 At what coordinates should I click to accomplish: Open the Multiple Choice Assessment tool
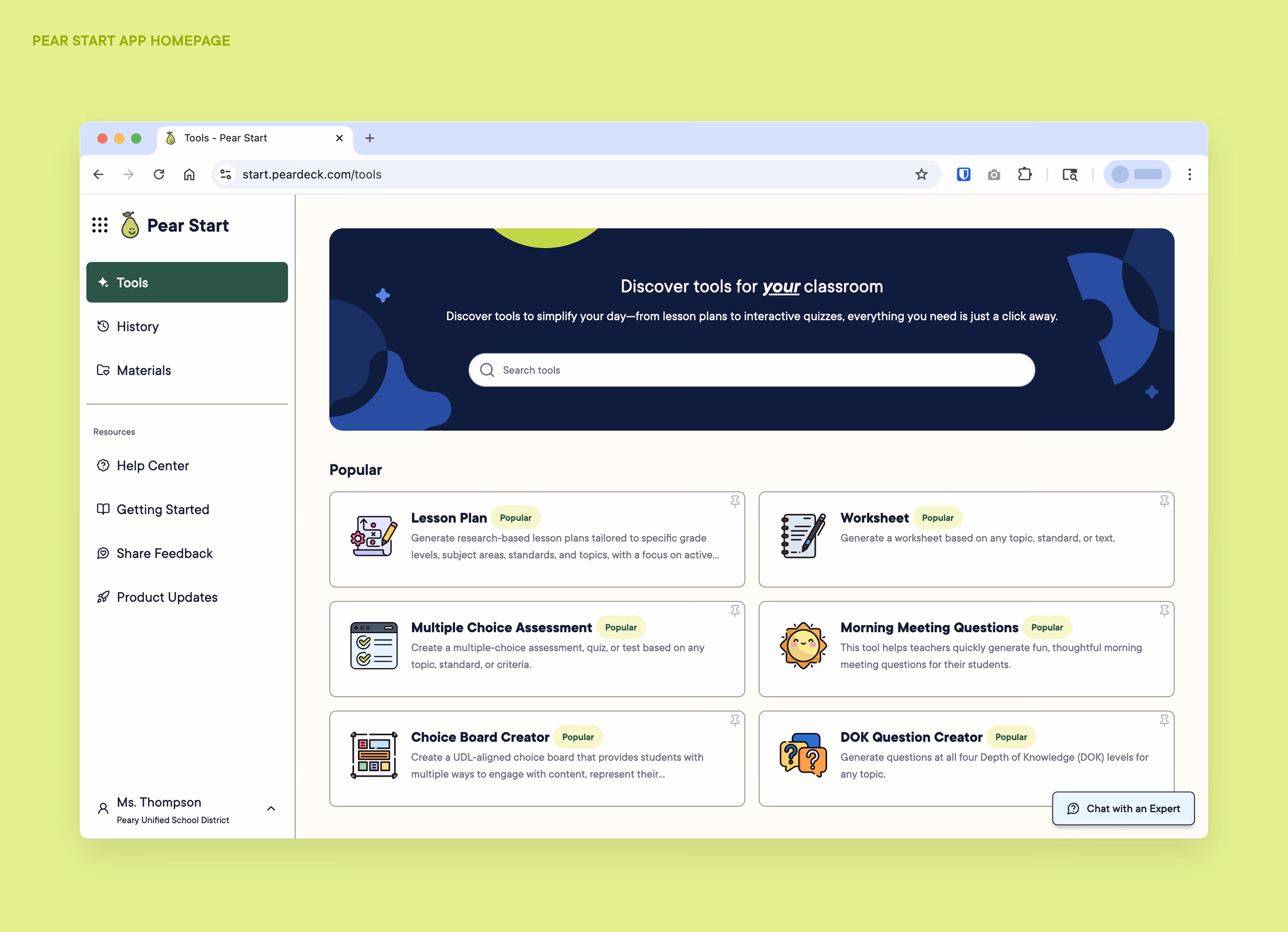point(501,628)
